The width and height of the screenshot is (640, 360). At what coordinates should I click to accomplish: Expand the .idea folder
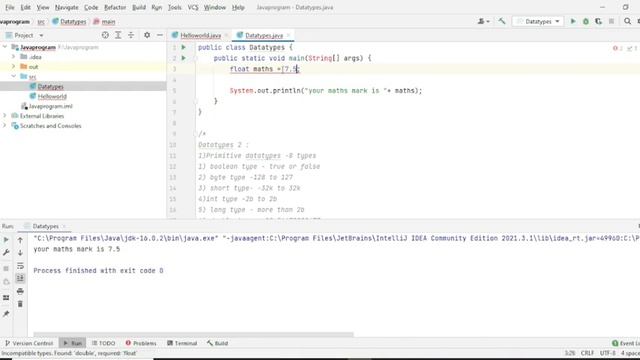(13, 57)
